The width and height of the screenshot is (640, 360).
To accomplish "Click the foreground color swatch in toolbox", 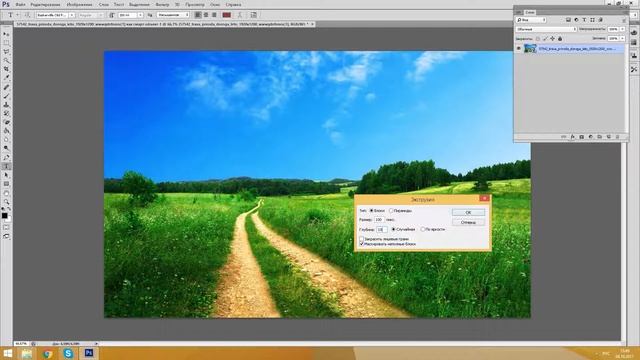I will click(x=4, y=216).
